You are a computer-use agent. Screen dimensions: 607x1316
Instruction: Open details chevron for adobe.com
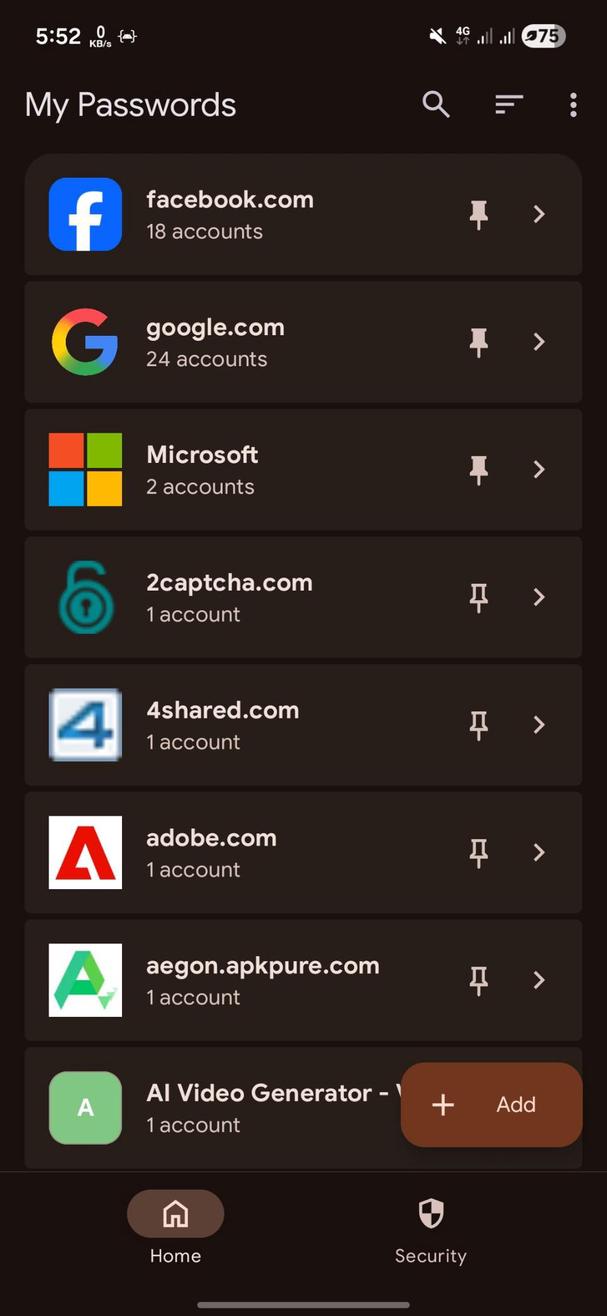click(538, 852)
